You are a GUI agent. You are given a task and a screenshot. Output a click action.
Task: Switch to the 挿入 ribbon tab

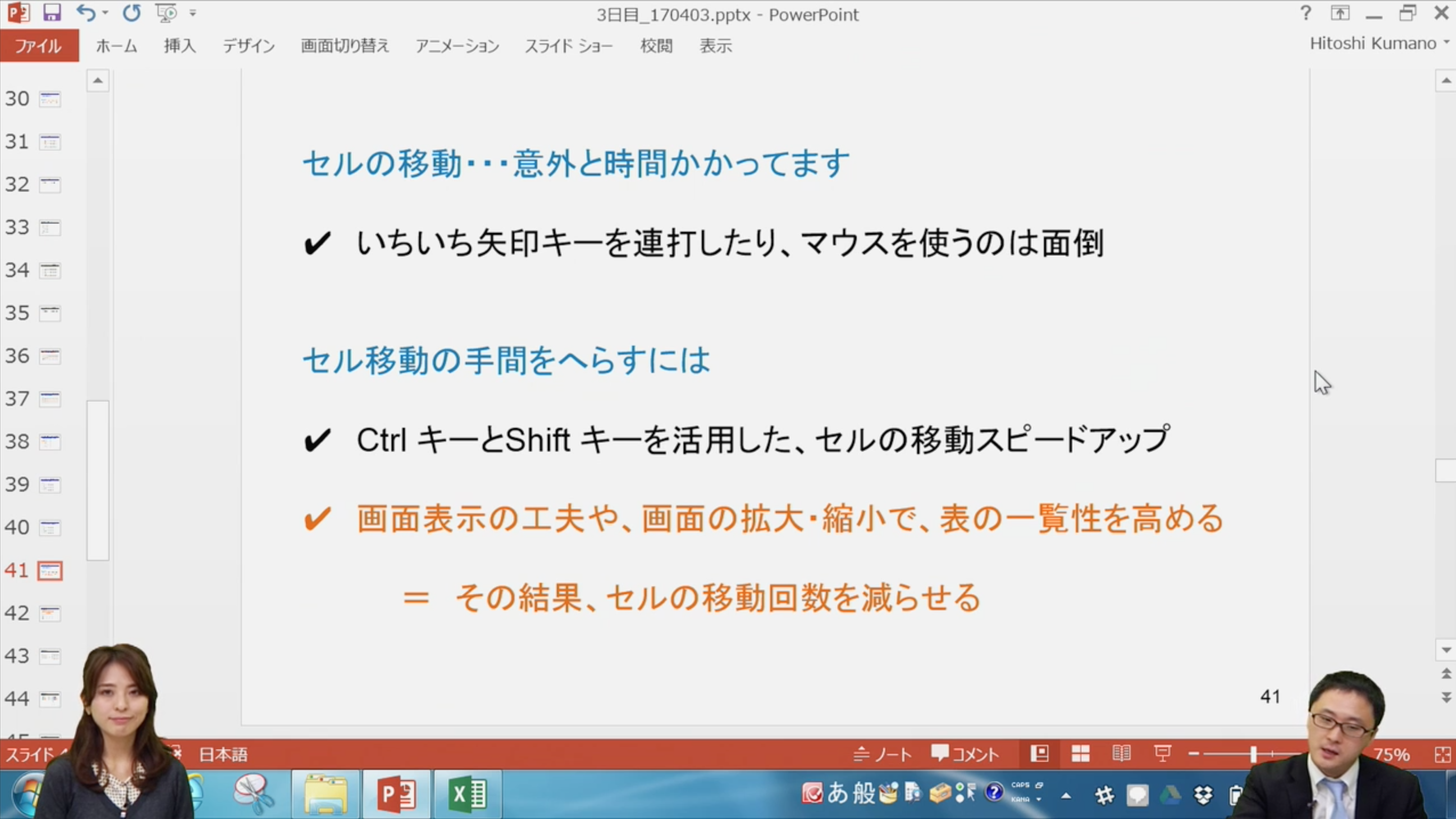pyautogui.click(x=180, y=46)
